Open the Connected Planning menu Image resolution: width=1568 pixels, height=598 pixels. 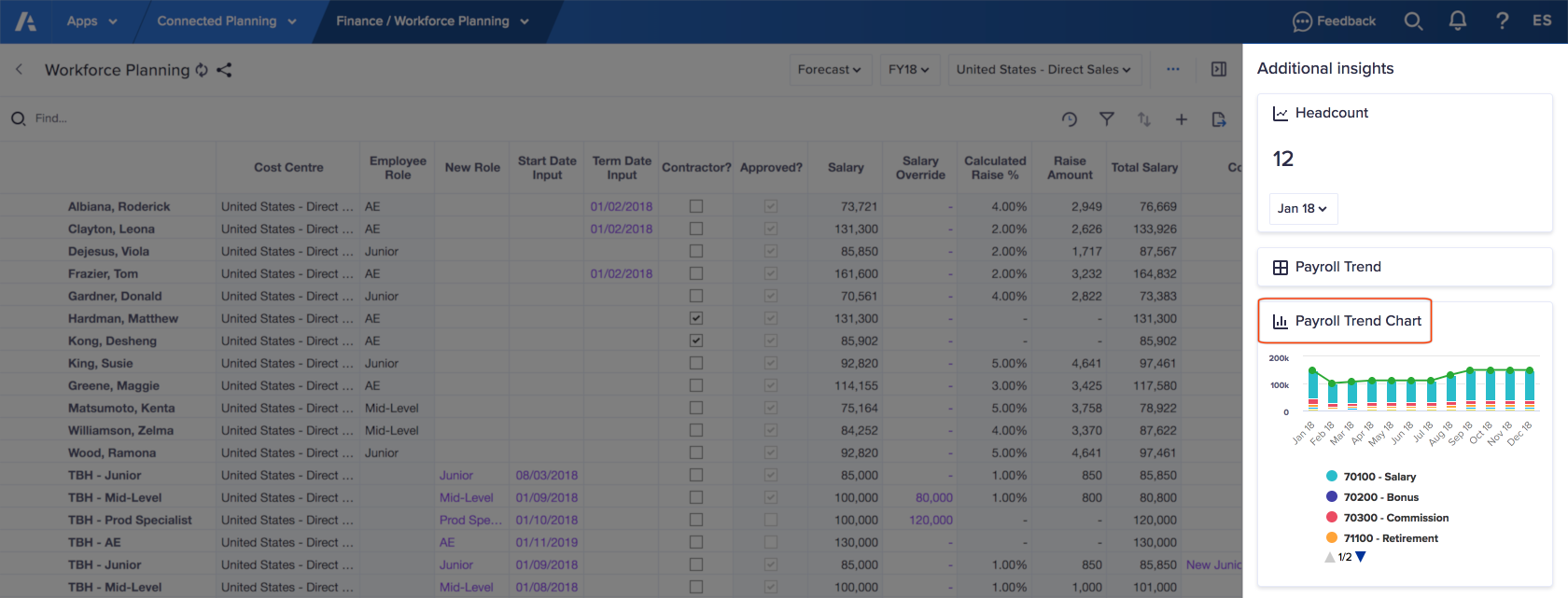(226, 21)
